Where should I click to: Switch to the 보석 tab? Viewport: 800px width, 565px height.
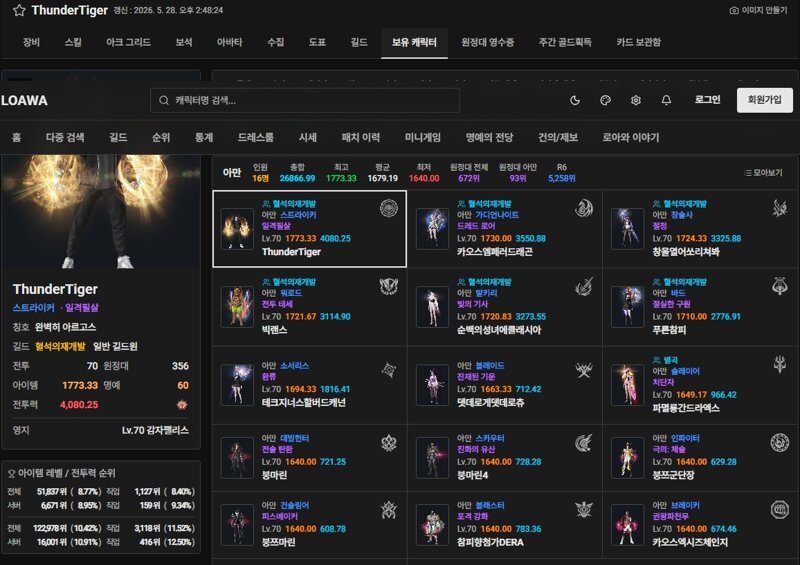[x=184, y=42]
